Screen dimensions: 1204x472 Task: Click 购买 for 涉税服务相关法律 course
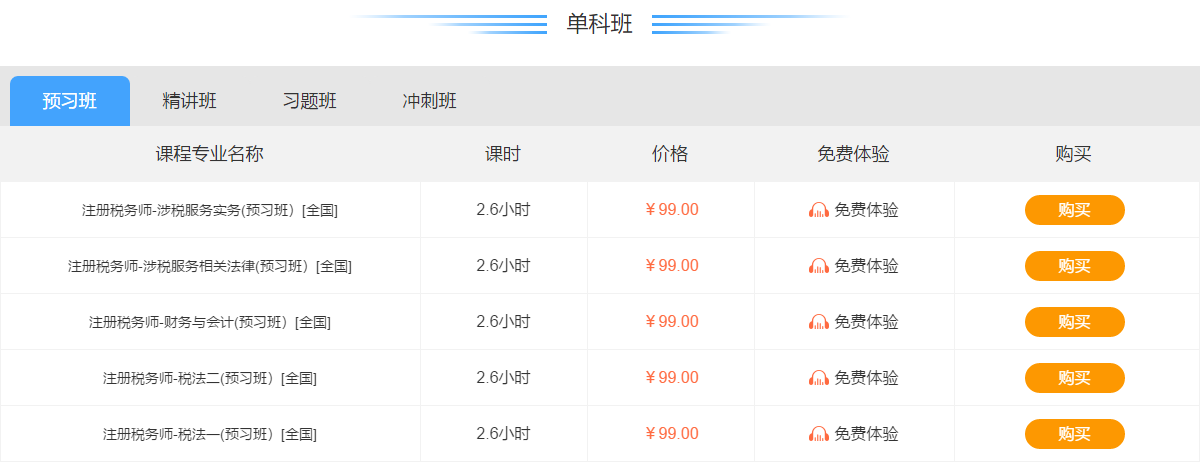click(1075, 266)
